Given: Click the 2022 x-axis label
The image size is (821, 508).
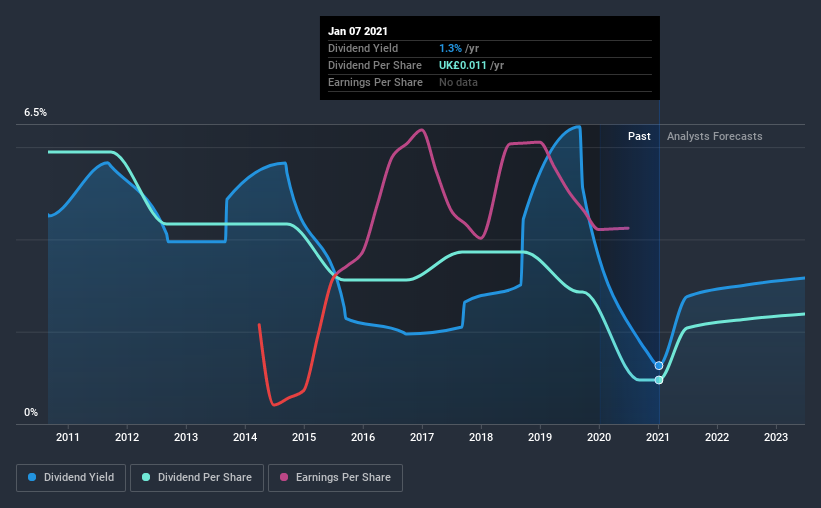Looking at the screenshot, I should 717,437.
